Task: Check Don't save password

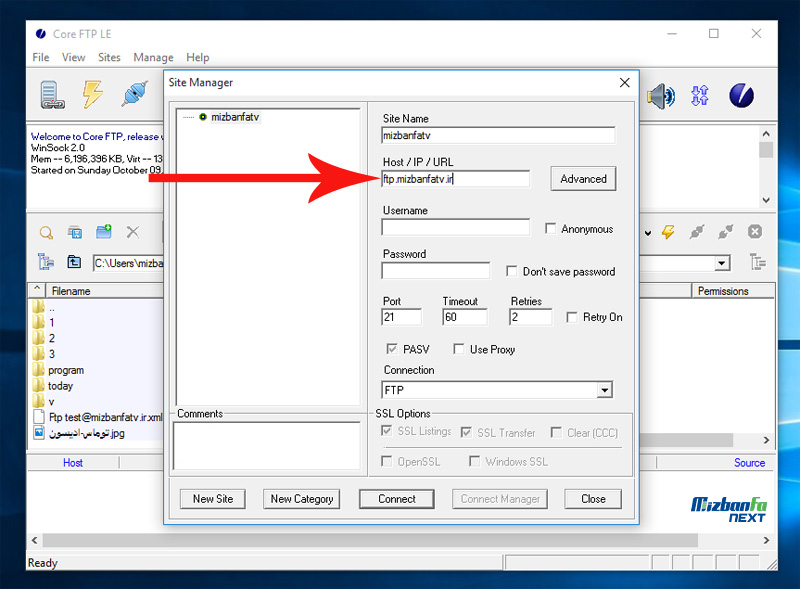Action: click(511, 271)
